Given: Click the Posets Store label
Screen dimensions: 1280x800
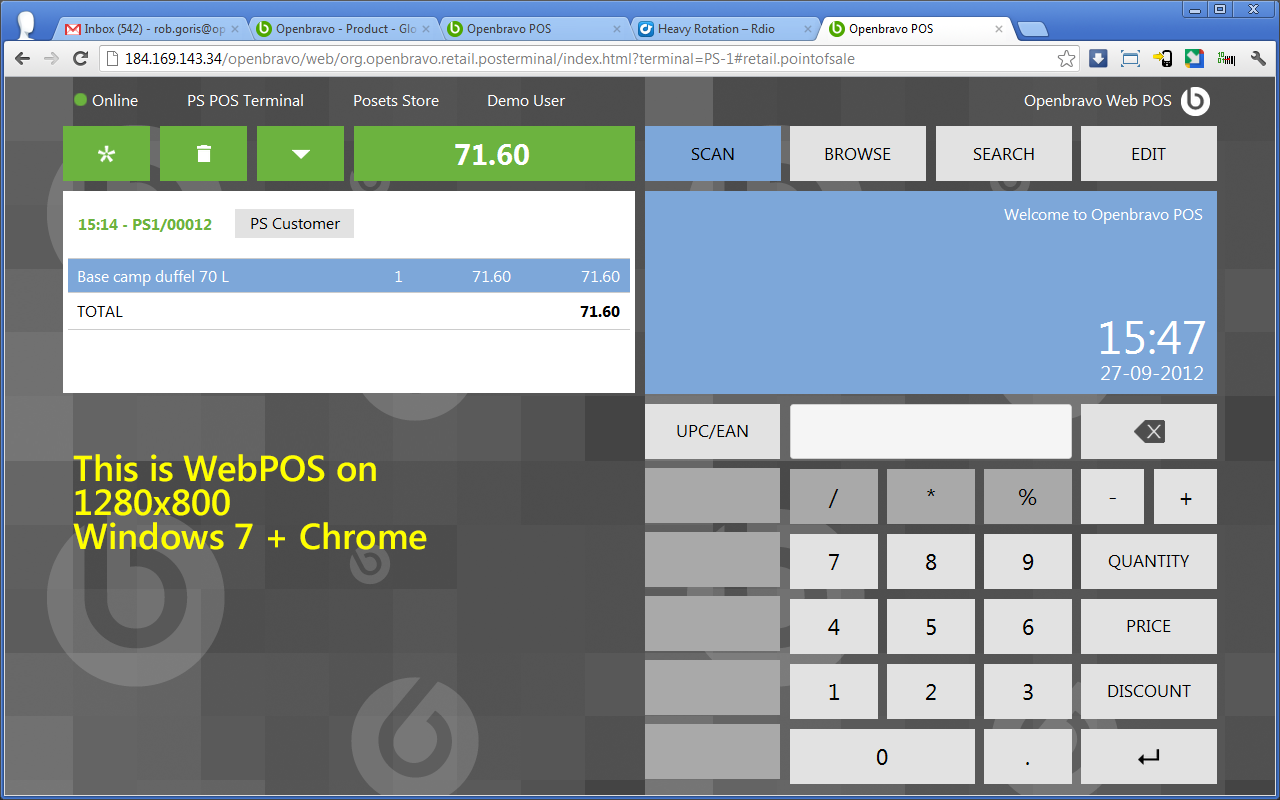Looking at the screenshot, I should [x=396, y=101].
